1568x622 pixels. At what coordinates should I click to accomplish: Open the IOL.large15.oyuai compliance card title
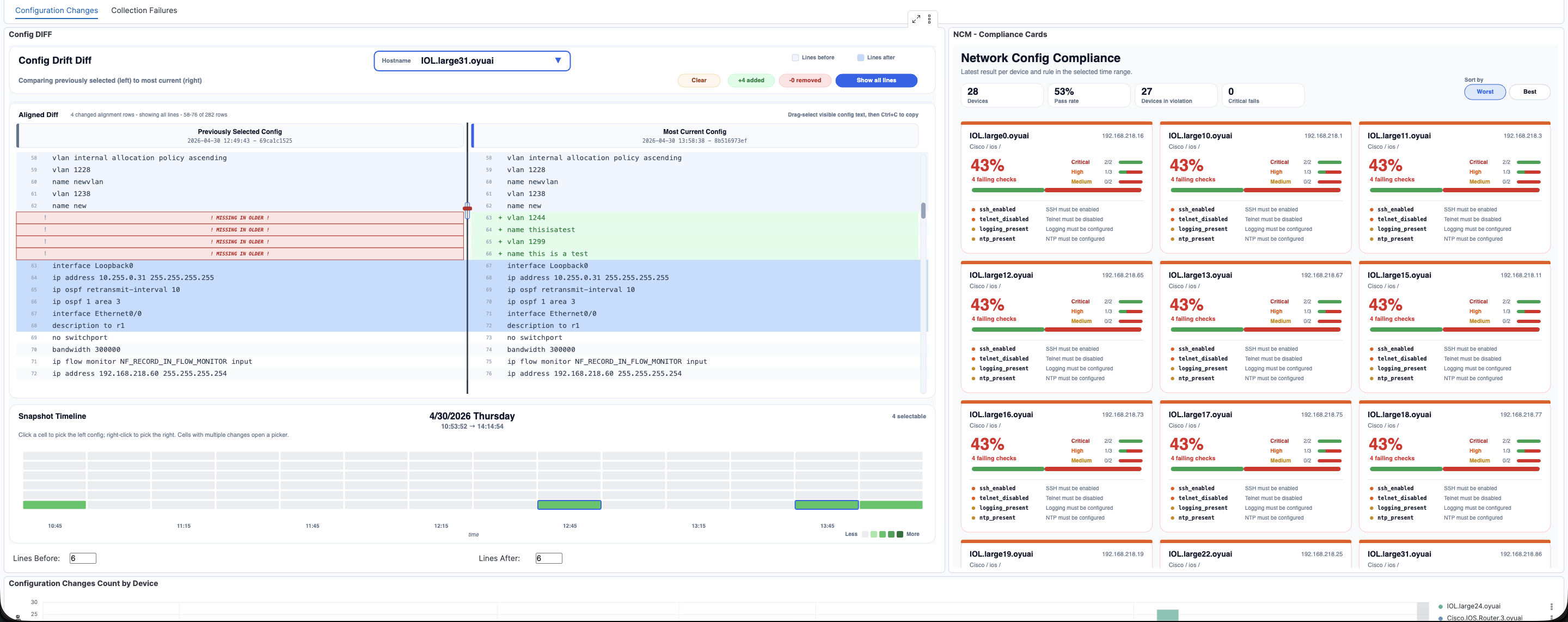pyautogui.click(x=1399, y=276)
